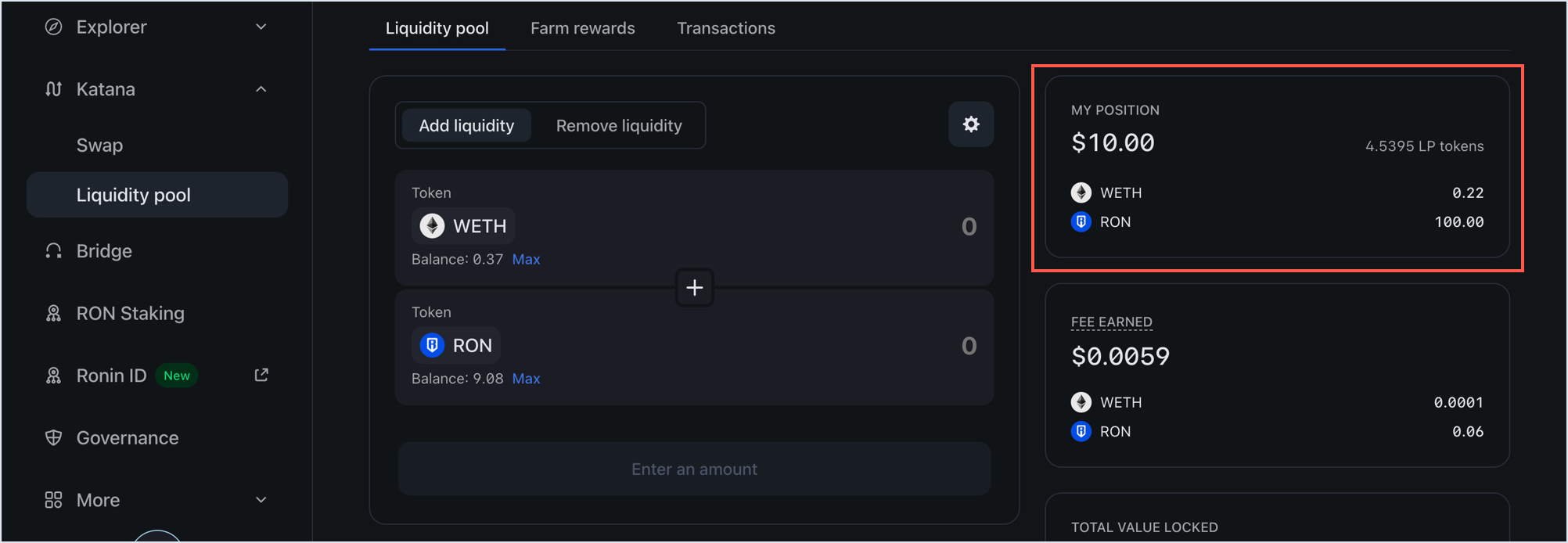The height and width of the screenshot is (543, 1568).
Task: Click the Governance shield icon
Action: pyautogui.click(x=53, y=438)
